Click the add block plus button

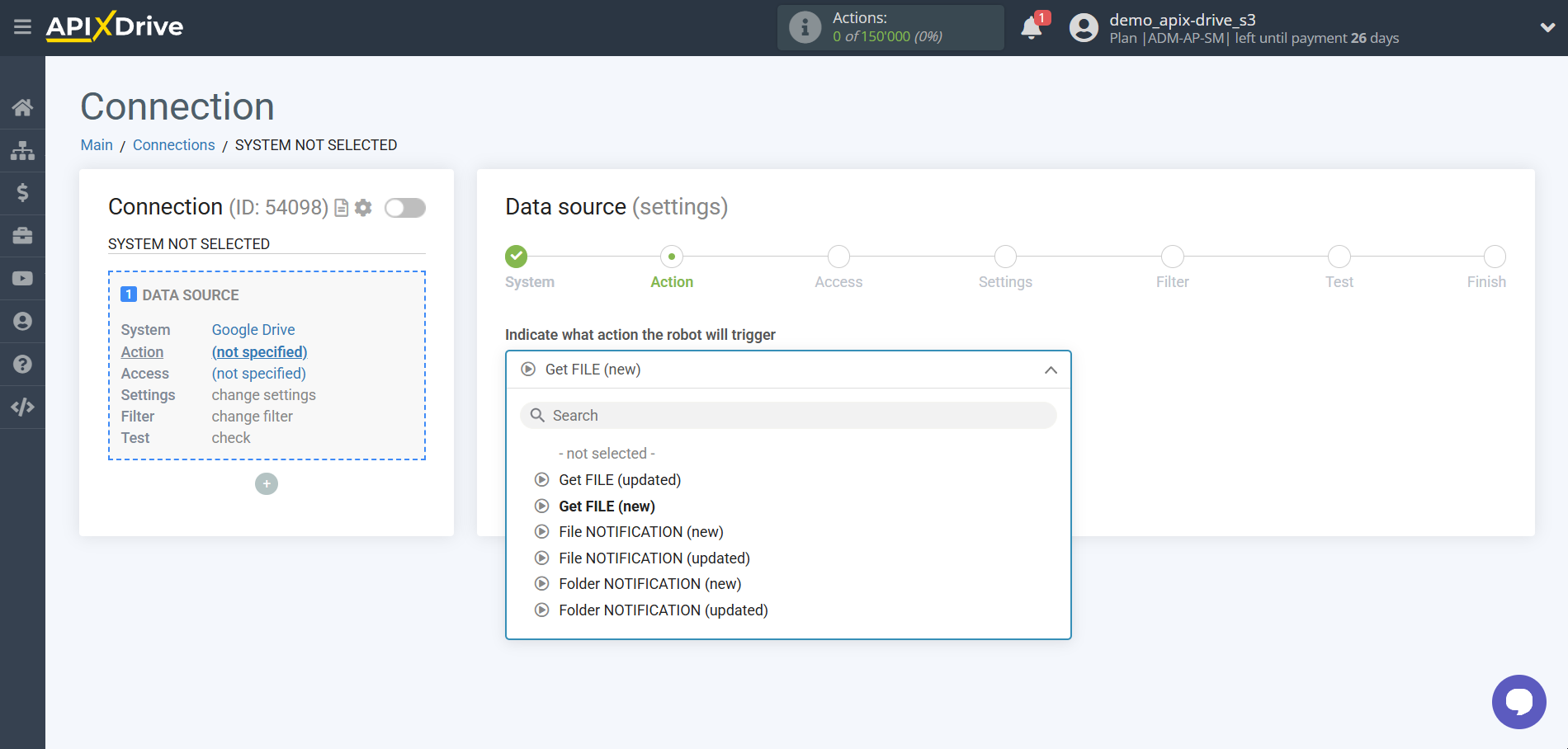click(x=267, y=483)
